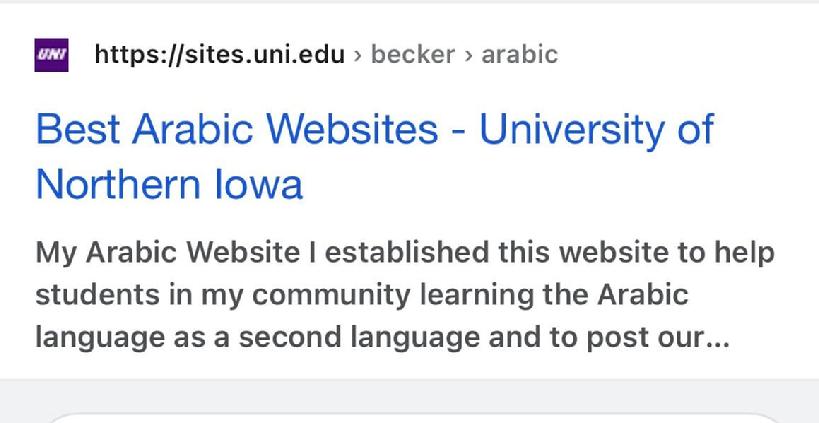Click the dash in the result title

[459, 131]
